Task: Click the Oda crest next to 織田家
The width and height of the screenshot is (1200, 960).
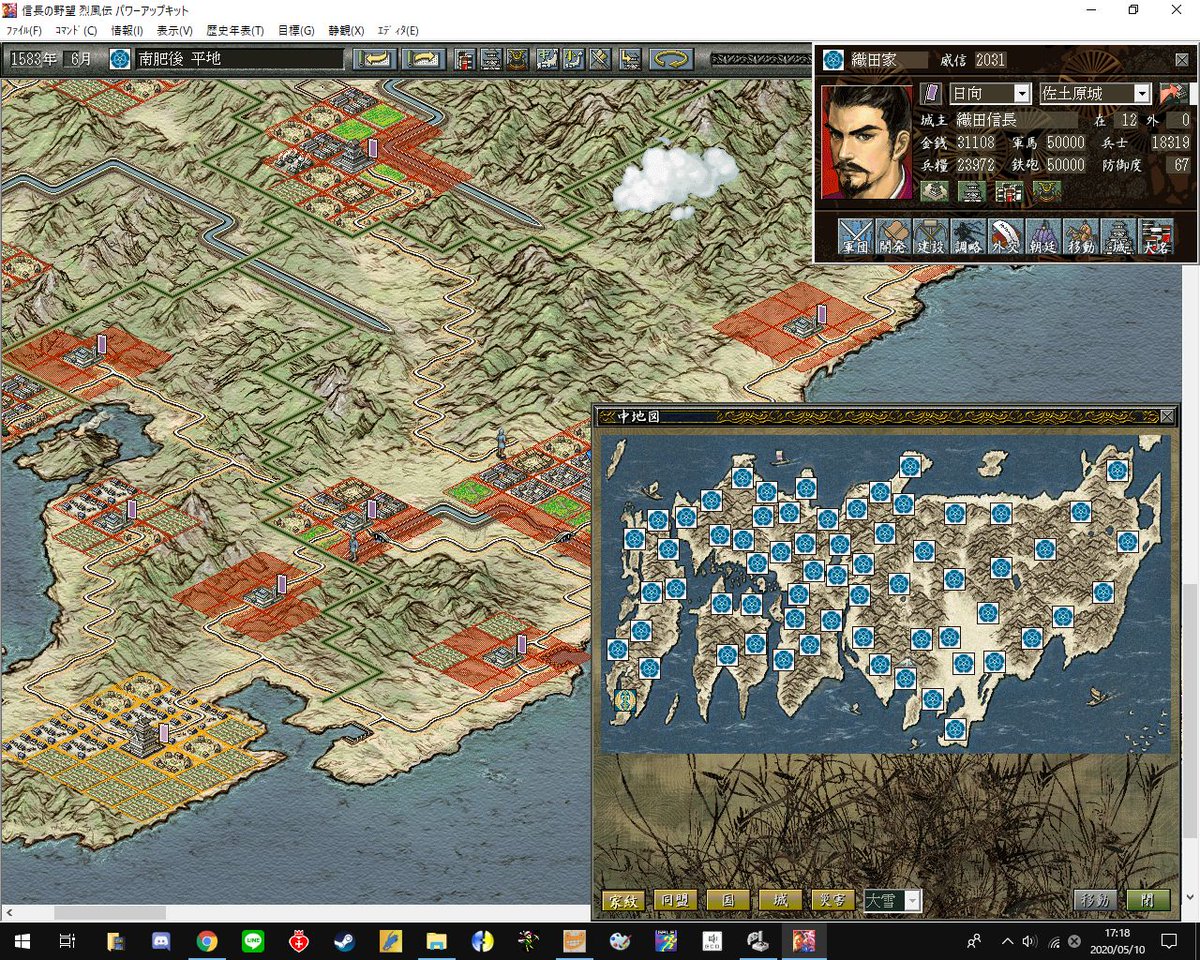Action: [x=835, y=60]
